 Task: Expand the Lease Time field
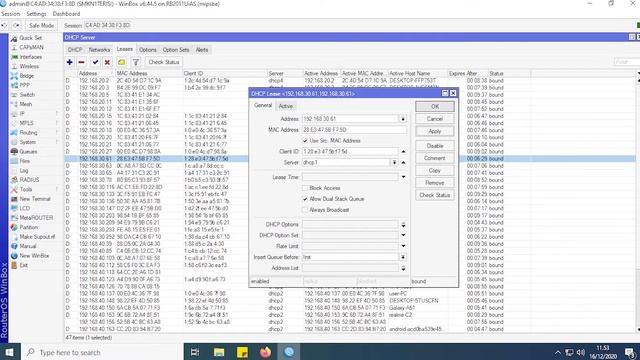[x=403, y=177]
